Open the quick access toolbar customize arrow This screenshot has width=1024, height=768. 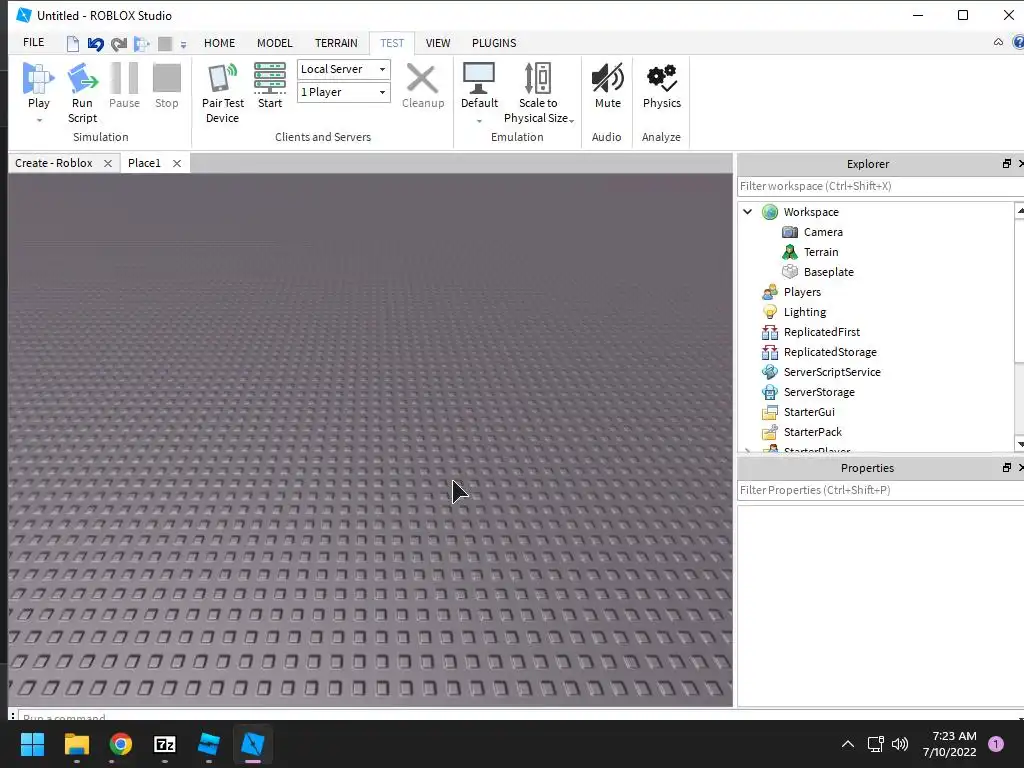coord(184,45)
